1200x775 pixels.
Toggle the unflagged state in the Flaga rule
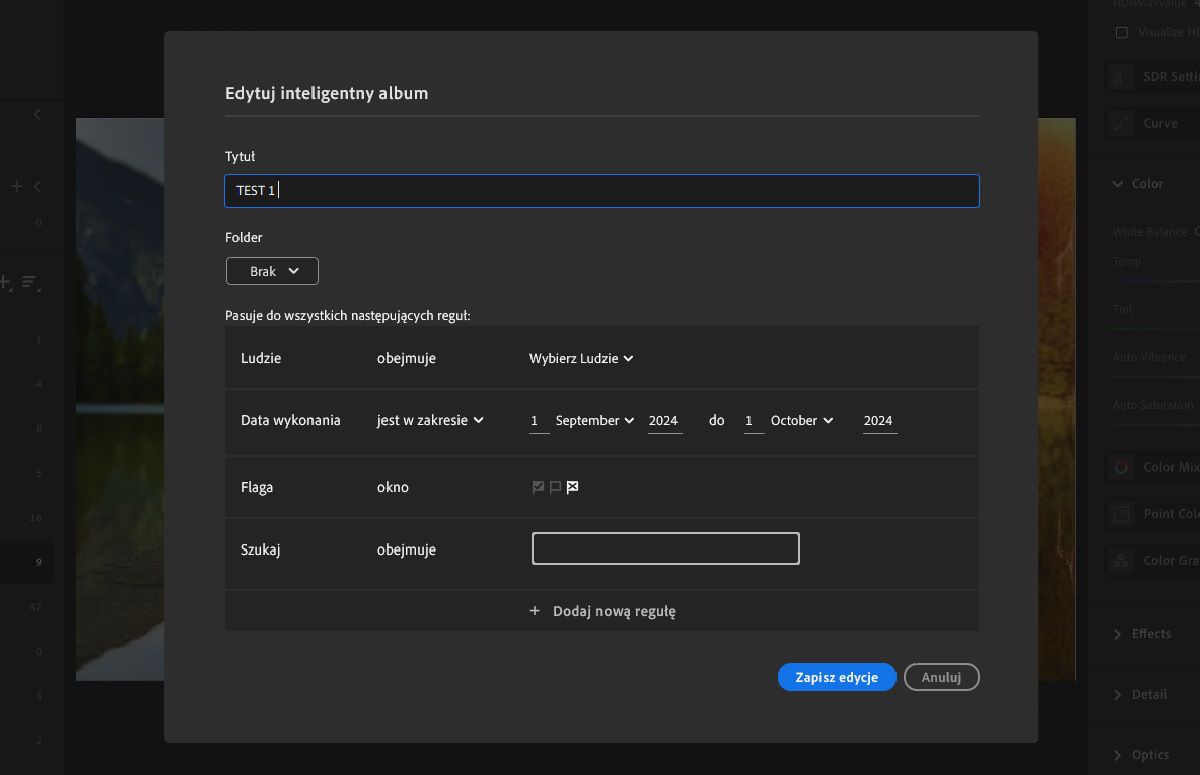click(555, 487)
